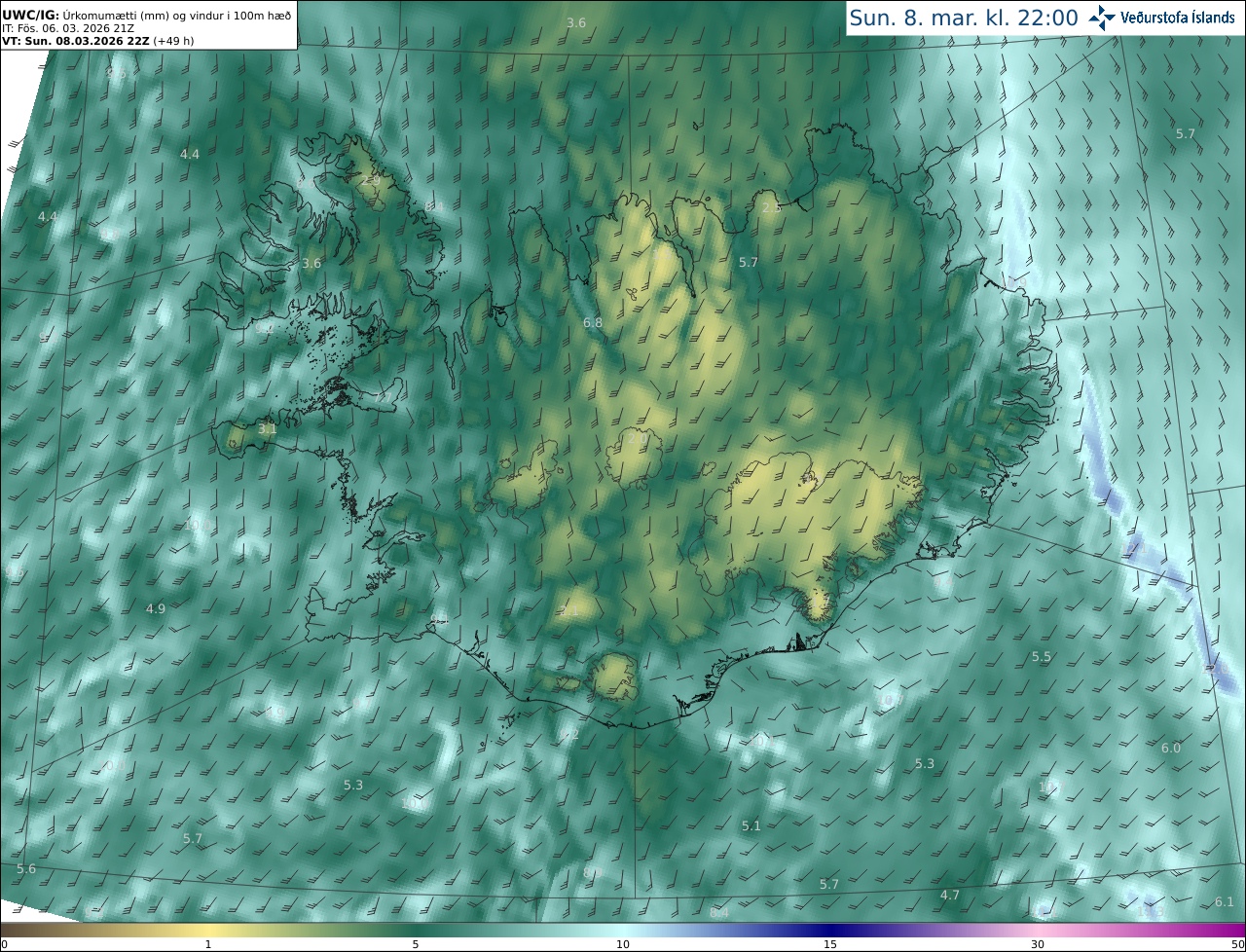
Task: Click the 0 tick on color scale
Action: tap(4, 944)
